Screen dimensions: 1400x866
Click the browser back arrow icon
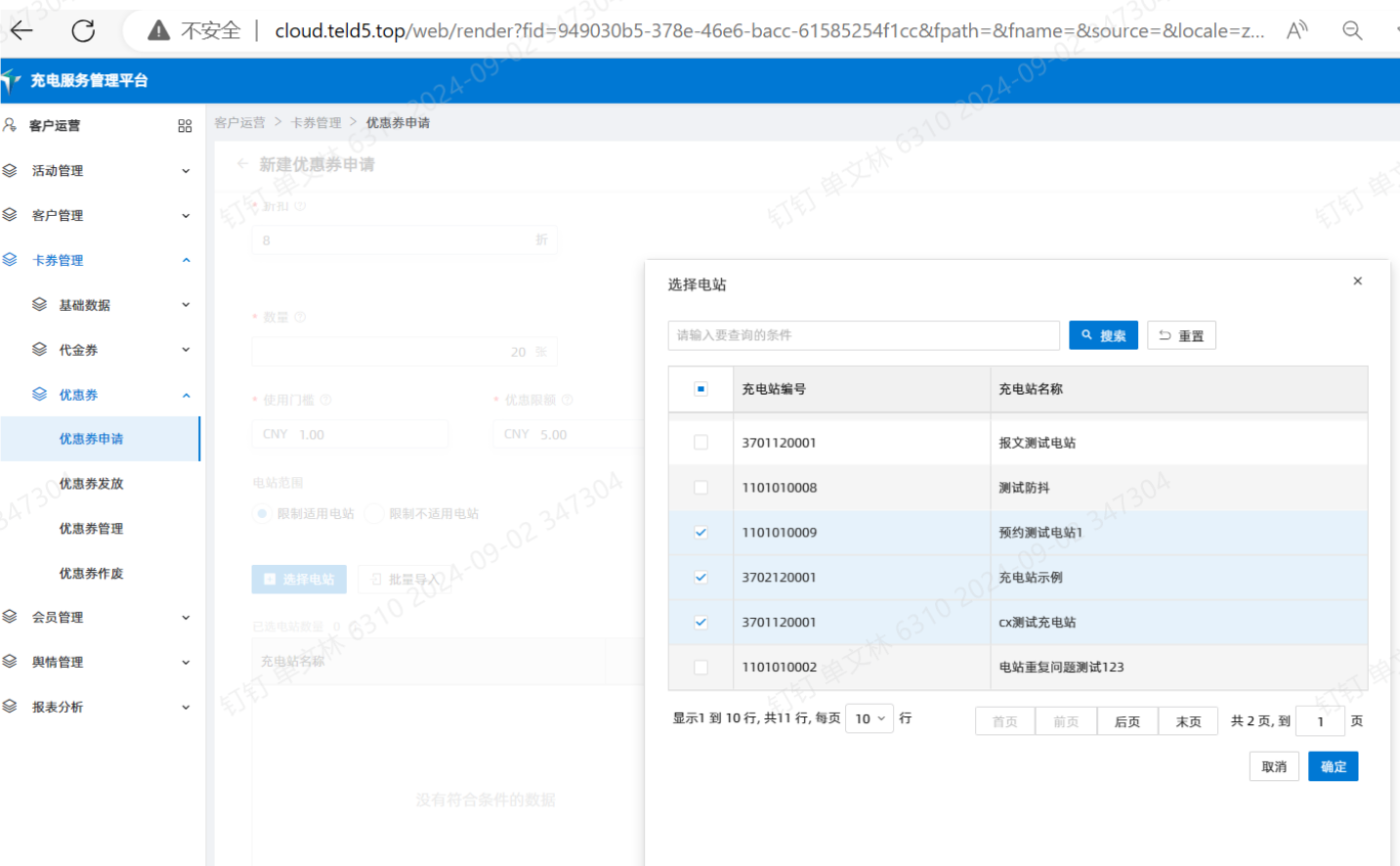click(21, 30)
